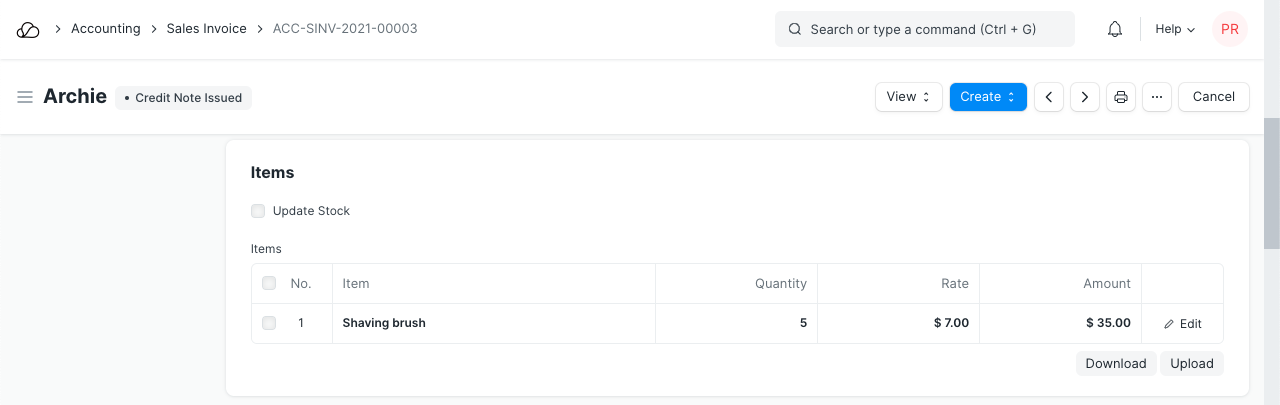Focus the search command bar
Screen dimensions: 1280x405
pyautogui.click(x=924, y=30)
